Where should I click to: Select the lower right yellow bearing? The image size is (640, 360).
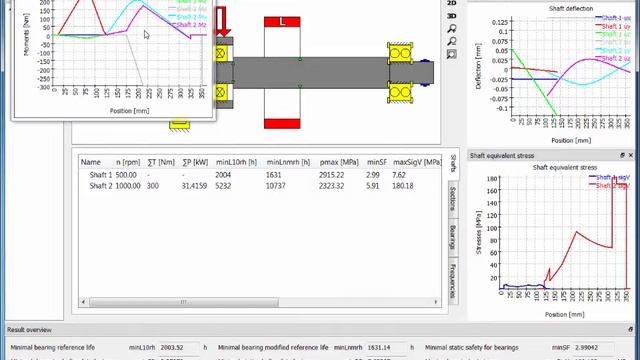click(x=400, y=92)
